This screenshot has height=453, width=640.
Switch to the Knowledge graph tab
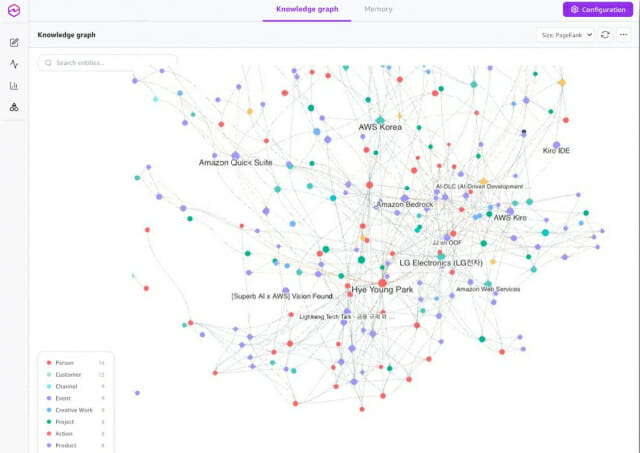307,9
